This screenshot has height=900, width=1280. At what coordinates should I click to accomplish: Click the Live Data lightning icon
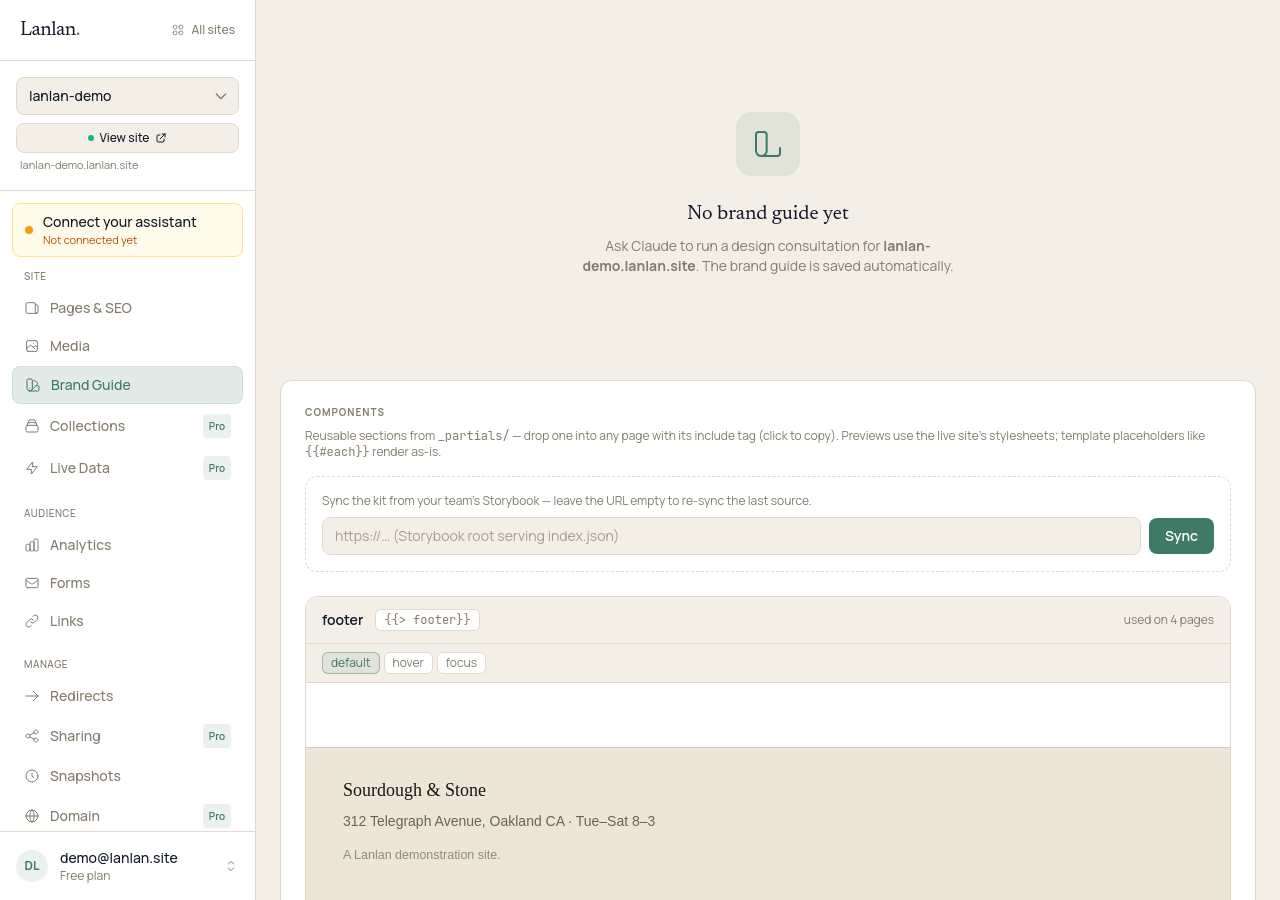32,468
